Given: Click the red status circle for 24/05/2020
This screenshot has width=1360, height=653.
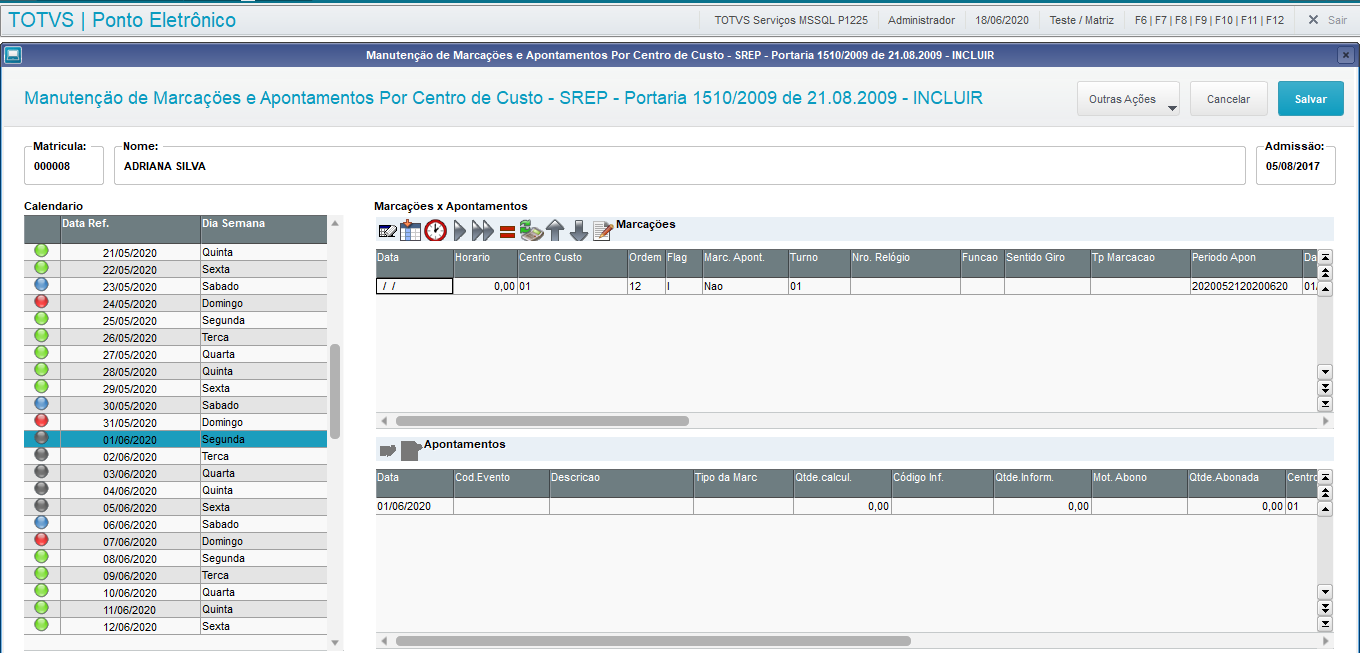Looking at the screenshot, I should (41, 302).
